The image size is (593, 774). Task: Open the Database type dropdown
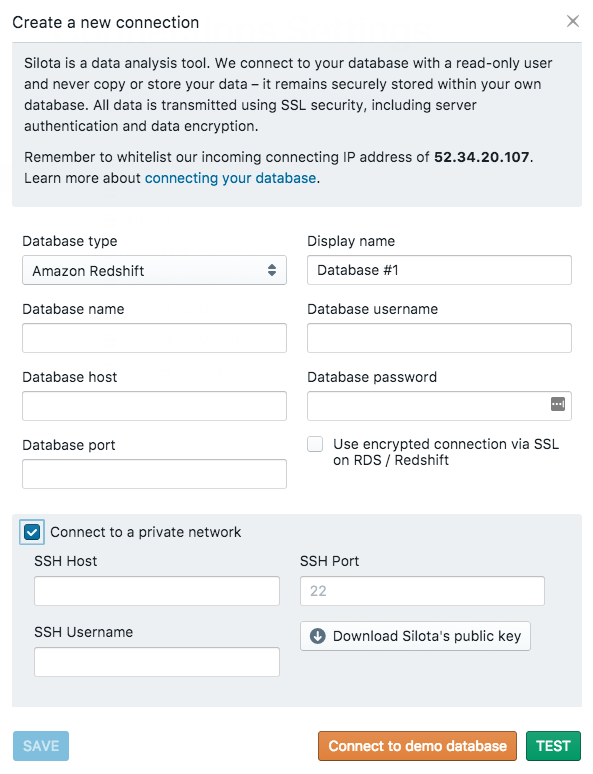pos(154,270)
